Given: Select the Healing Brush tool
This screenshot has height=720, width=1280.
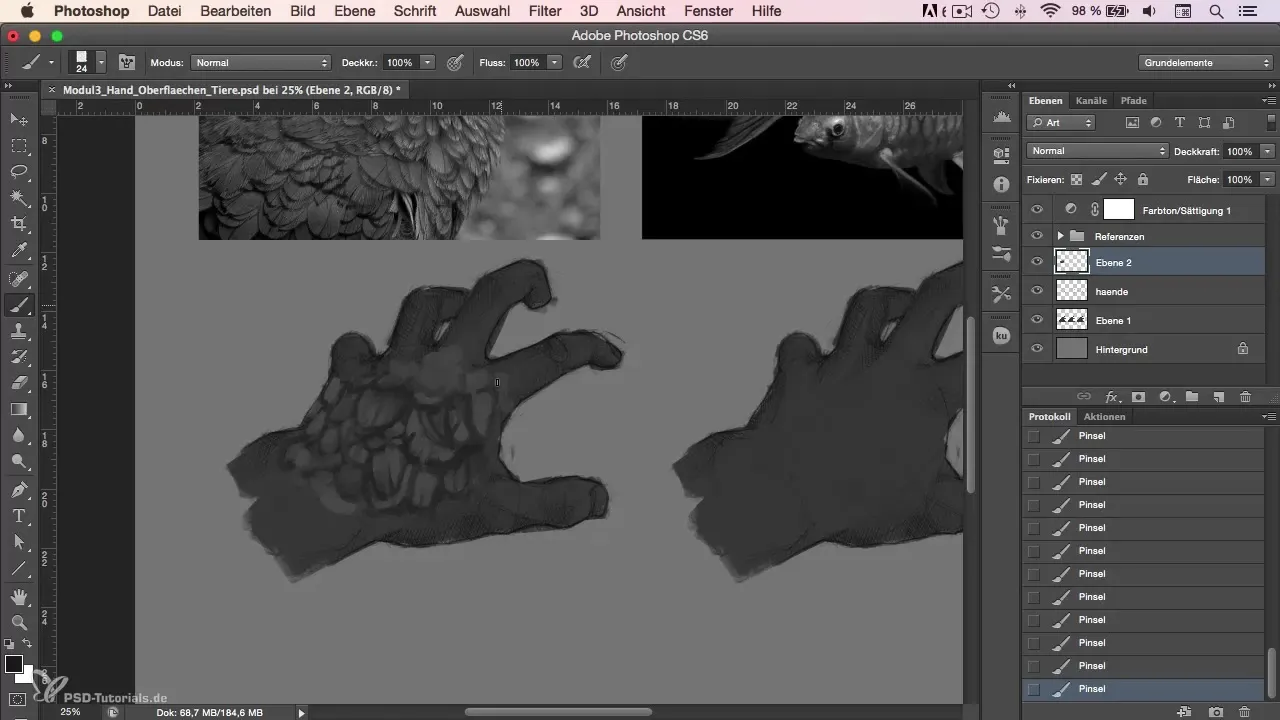Looking at the screenshot, I should click(x=19, y=279).
